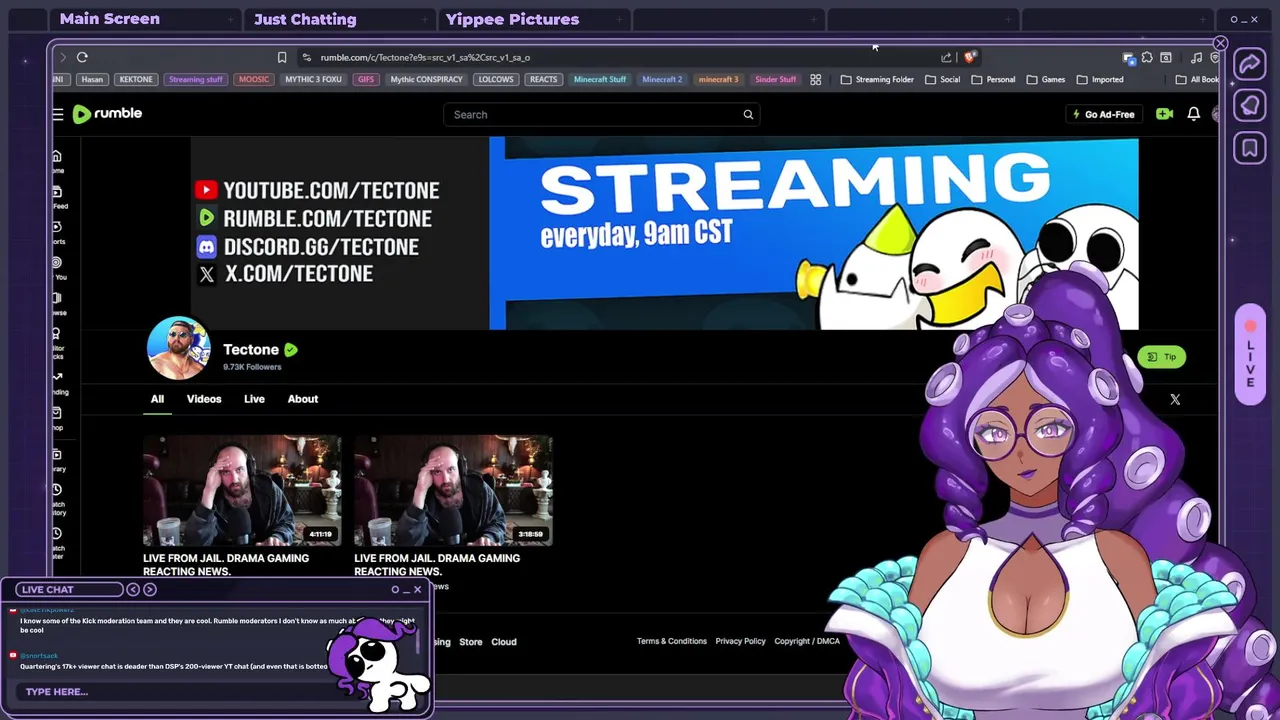Open the Library icon in sidebar
Image resolution: width=1280 pixels, height=720 pixels.
pyautogui.click(x=57, y=455)
